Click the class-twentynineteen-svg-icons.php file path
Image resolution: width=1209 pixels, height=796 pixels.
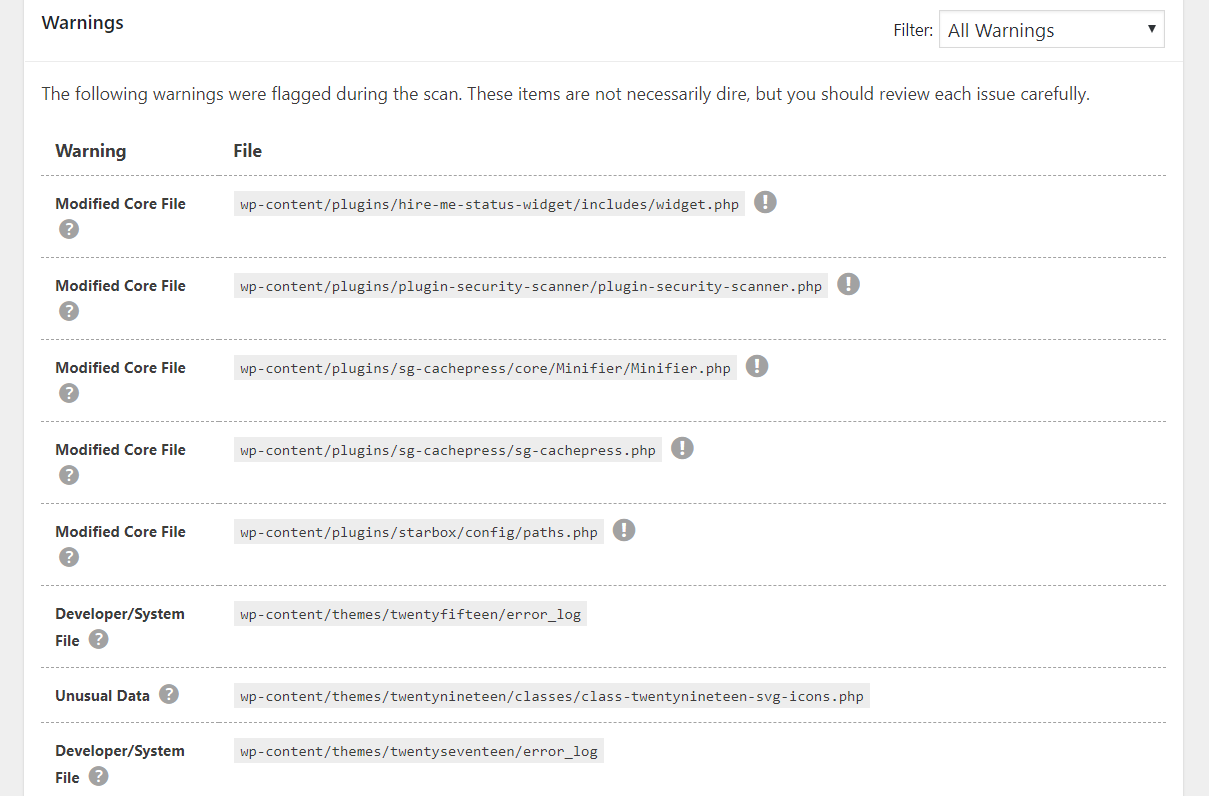[551, 696]
